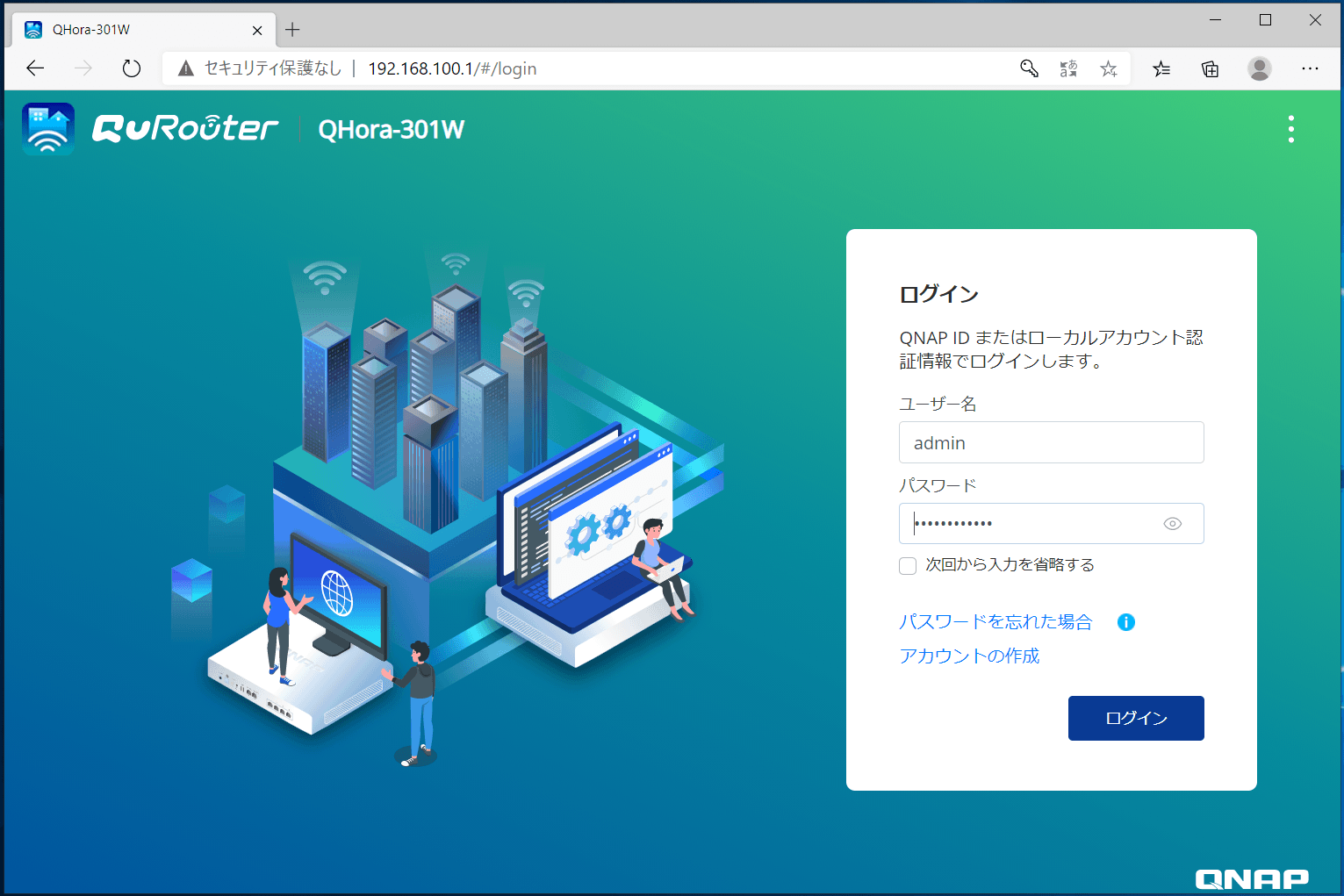Open the Collections icon in browser toolbar
Viewport: 1344px width, 896px height.
coord(1210,68)
